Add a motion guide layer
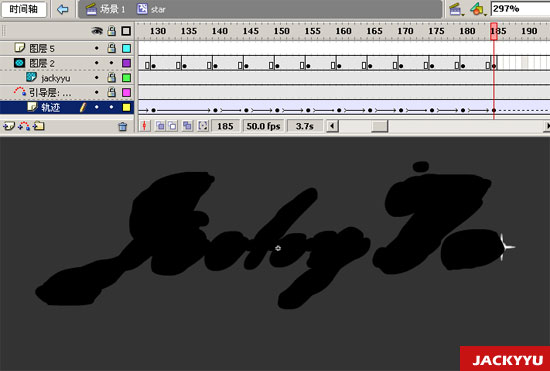The image size is (550, 371). 24,126
